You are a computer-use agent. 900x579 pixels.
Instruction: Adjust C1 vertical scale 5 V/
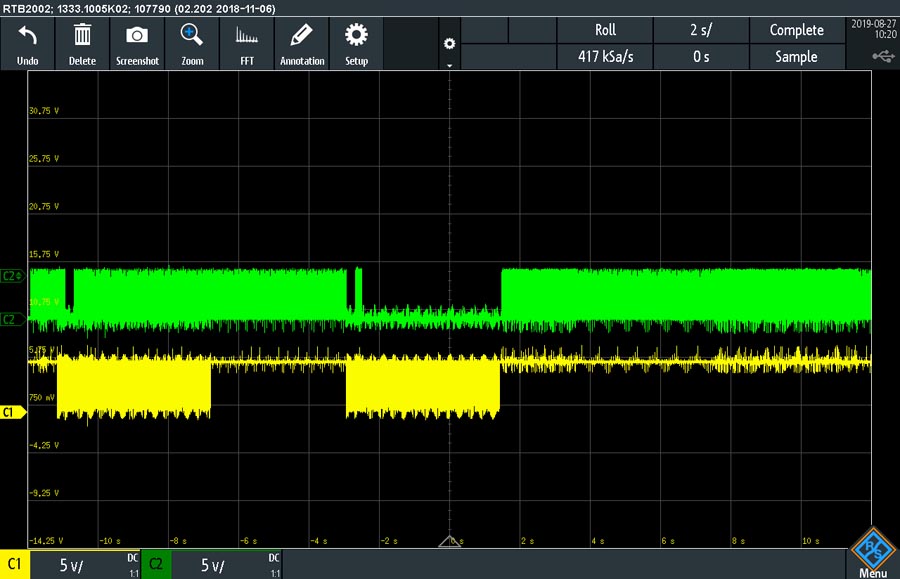pos(72,566)
